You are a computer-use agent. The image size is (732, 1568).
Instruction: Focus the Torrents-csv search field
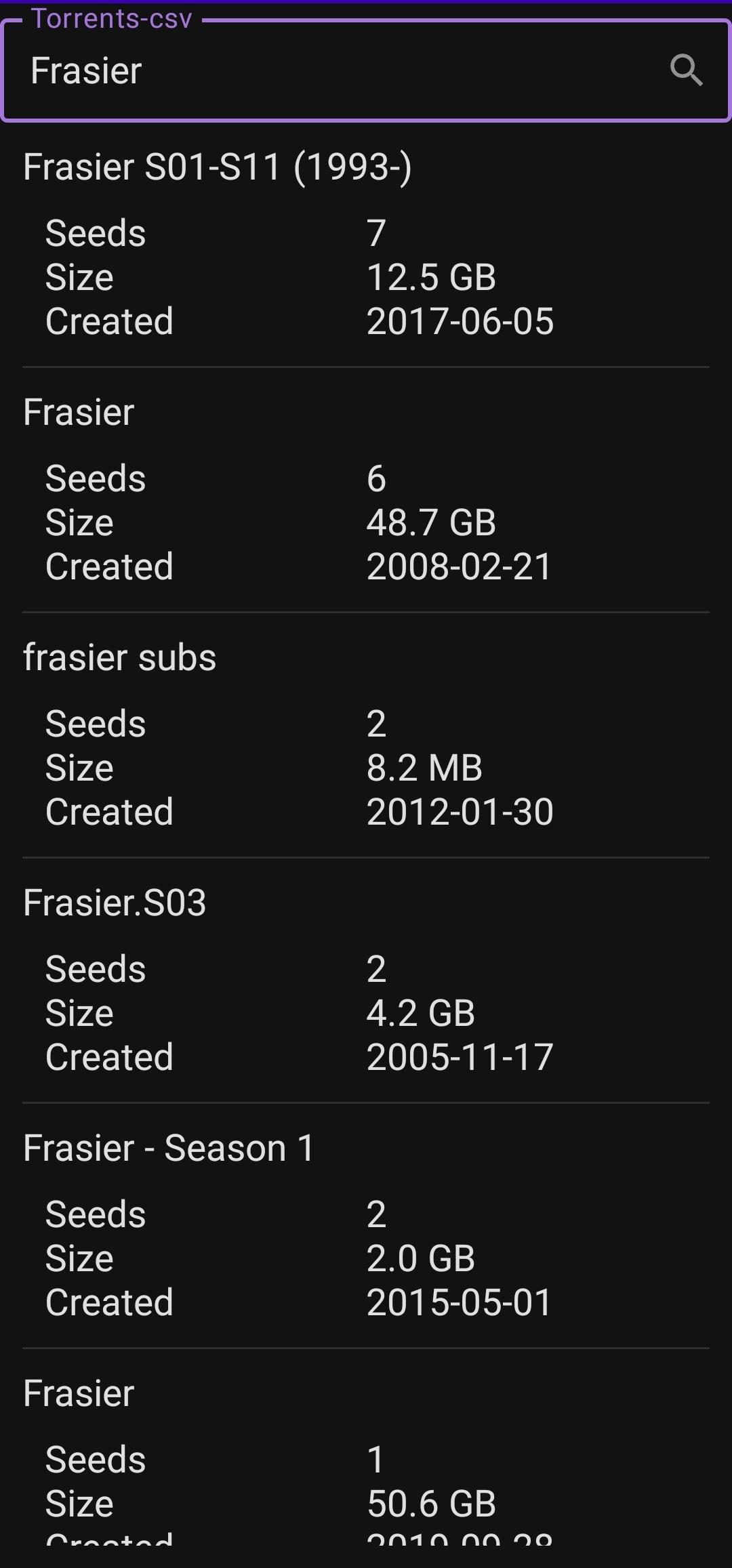pos(339,70)
